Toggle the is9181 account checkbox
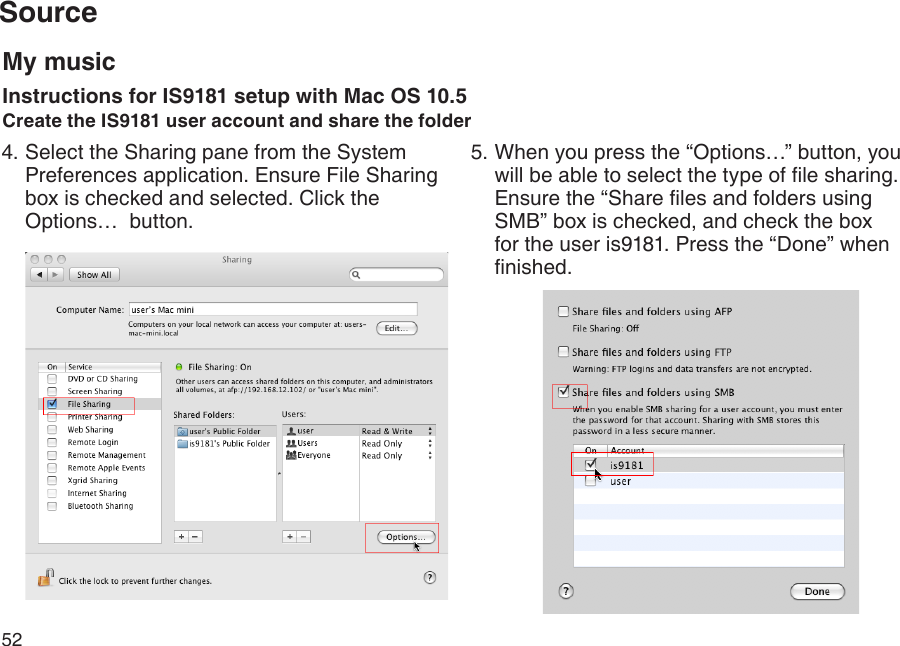Viewport: 900px width, 646px height. click(x=591, y=465)
